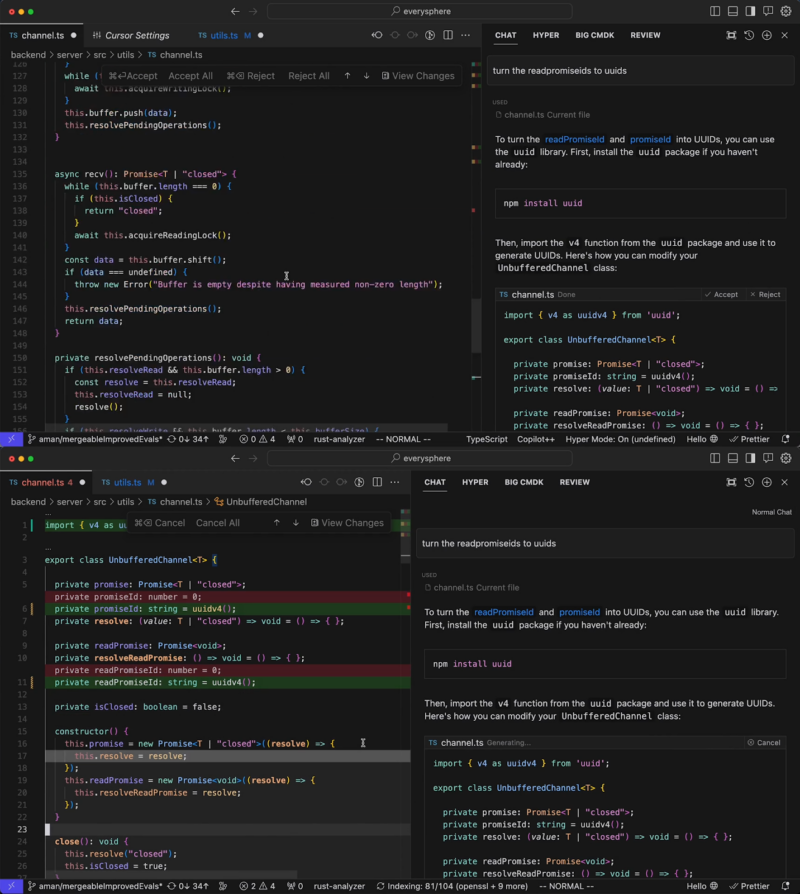This screenshot has width=800, height=894.
Task: Toggle Hyper Mode from the status bar
Action: coord(622,438)
